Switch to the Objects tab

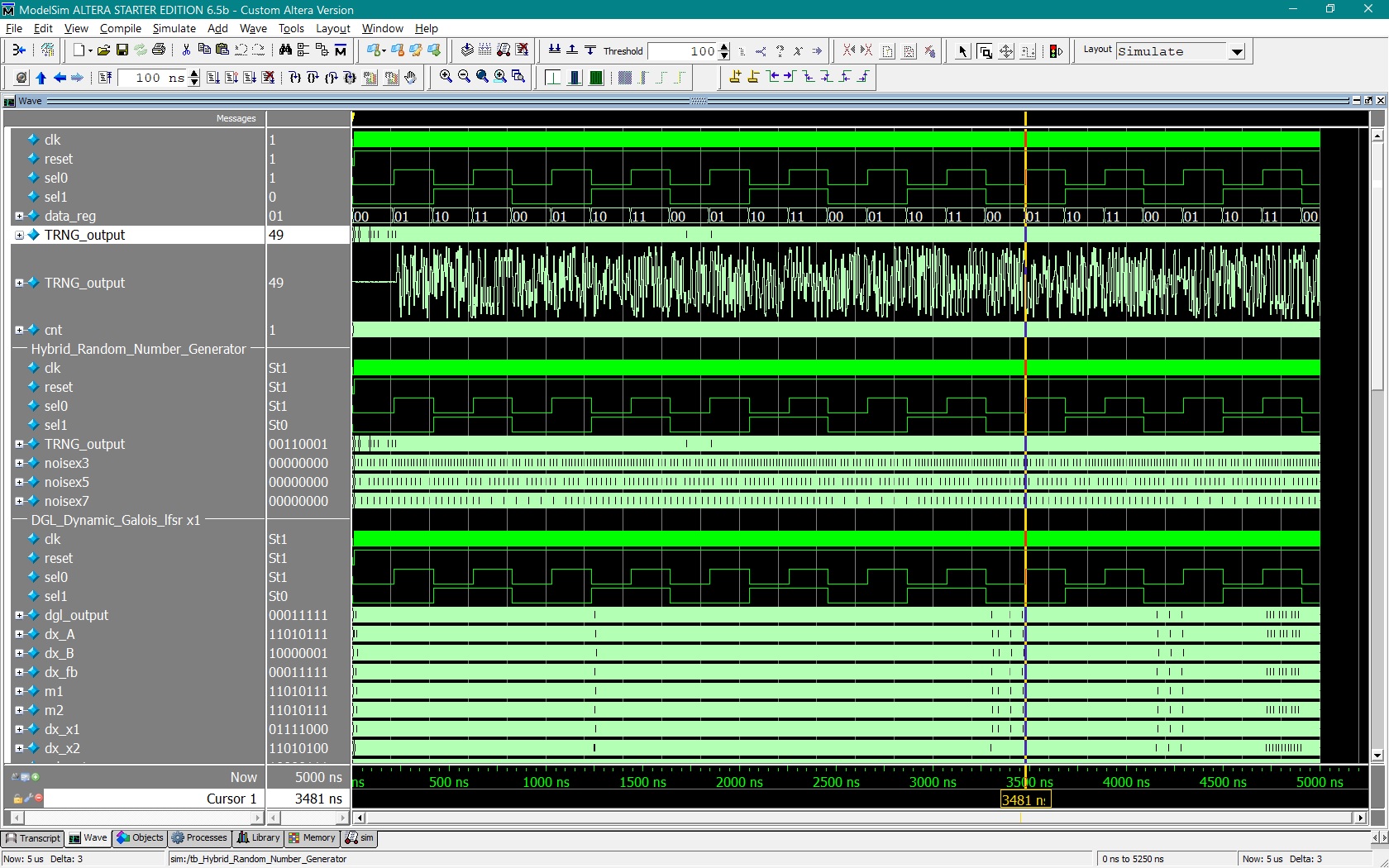pos(139,837)
